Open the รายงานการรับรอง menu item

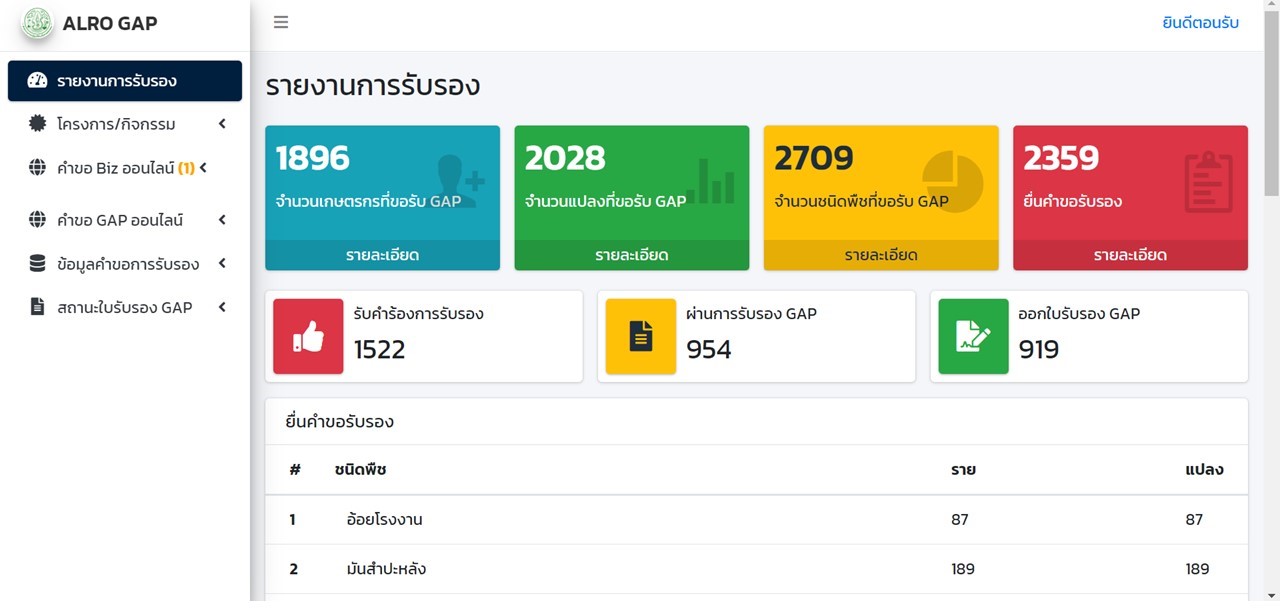pyautogui.click(x=125, y=81)
